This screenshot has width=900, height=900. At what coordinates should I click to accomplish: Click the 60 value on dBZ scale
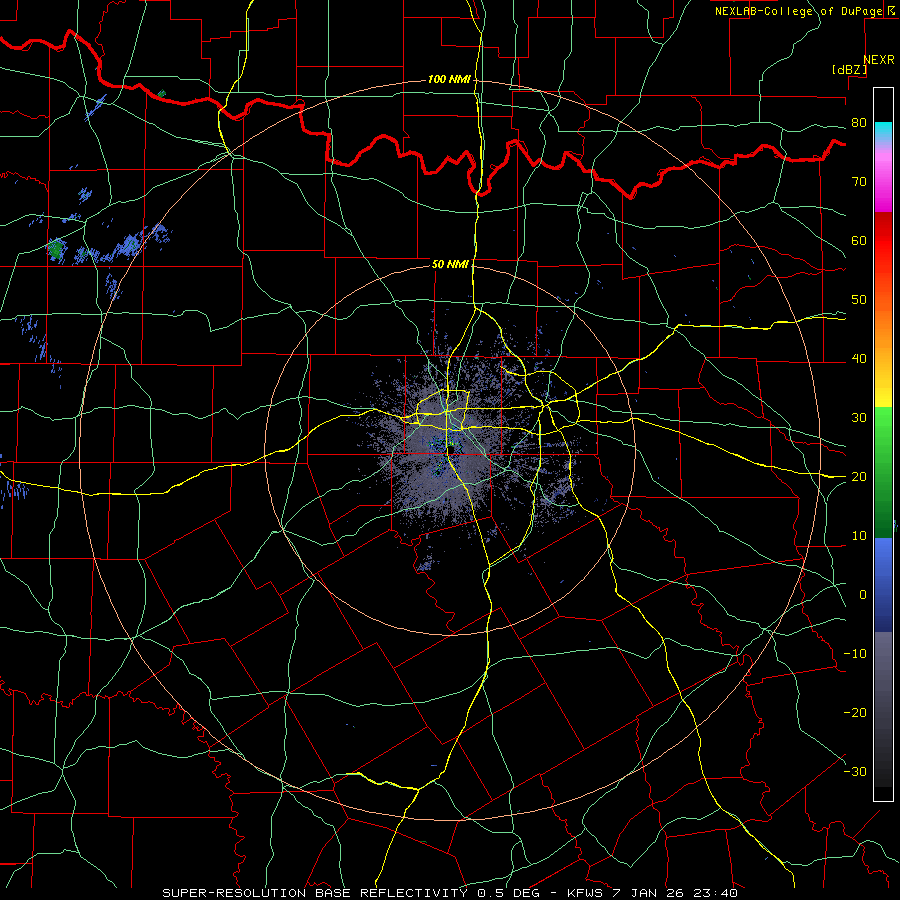[859, 240]
